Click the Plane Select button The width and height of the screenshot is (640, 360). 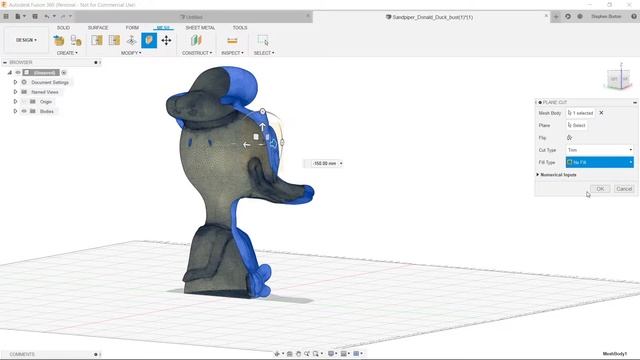pyautogui.click(x=577, y=125)
